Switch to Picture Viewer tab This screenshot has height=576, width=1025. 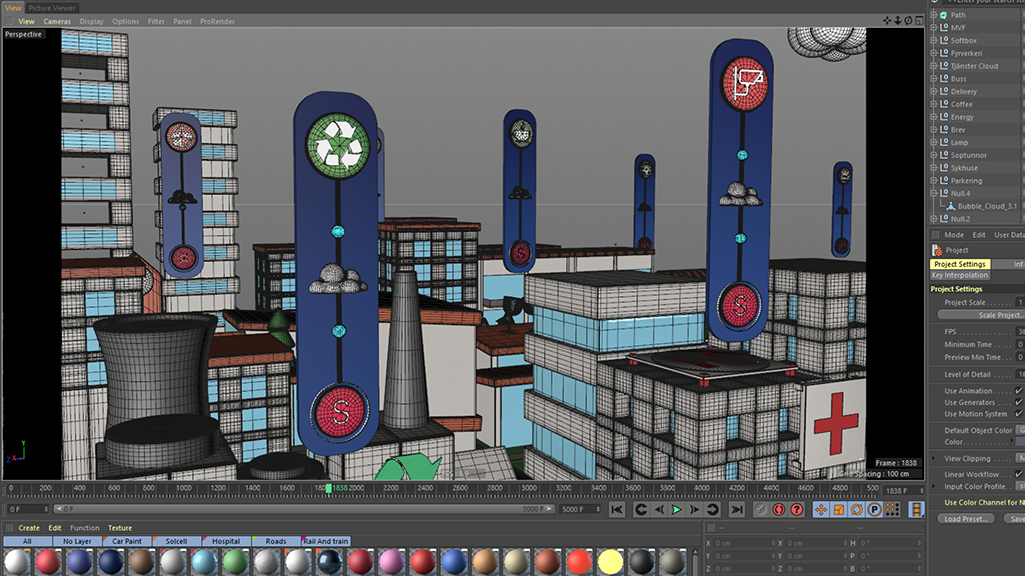click(52, 8)
